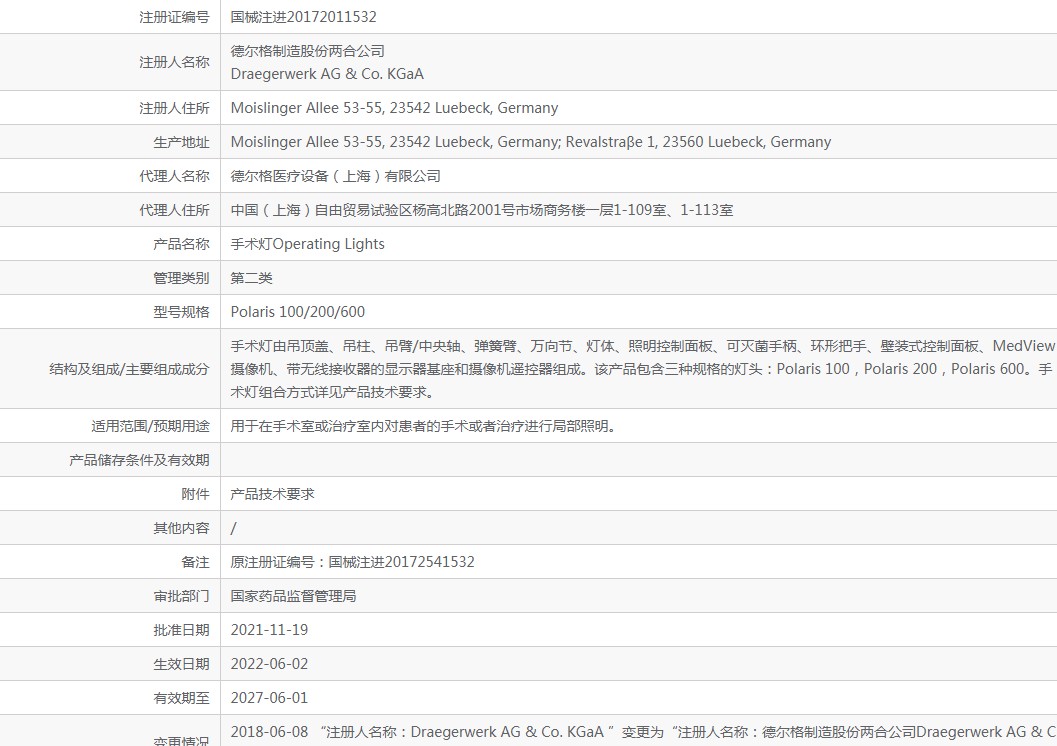Click effective date 2022-06-02
Image resolution: width=1057 pixels, height=746 pixels.
click(x=269, y=664)
